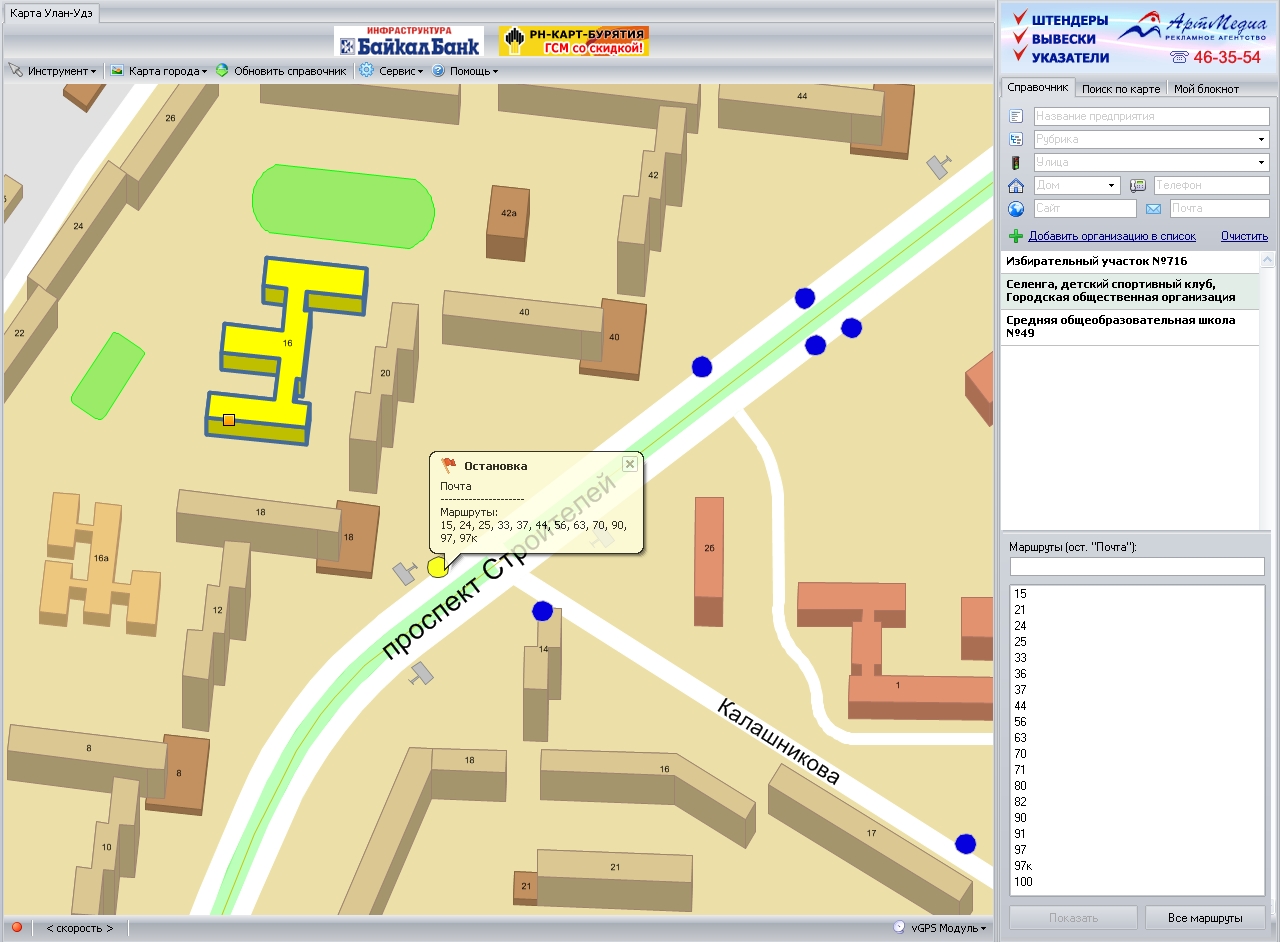This screenshot has width=1280, height=942.
Task: Click the red status indicator in the status bar
Action: 17,927
